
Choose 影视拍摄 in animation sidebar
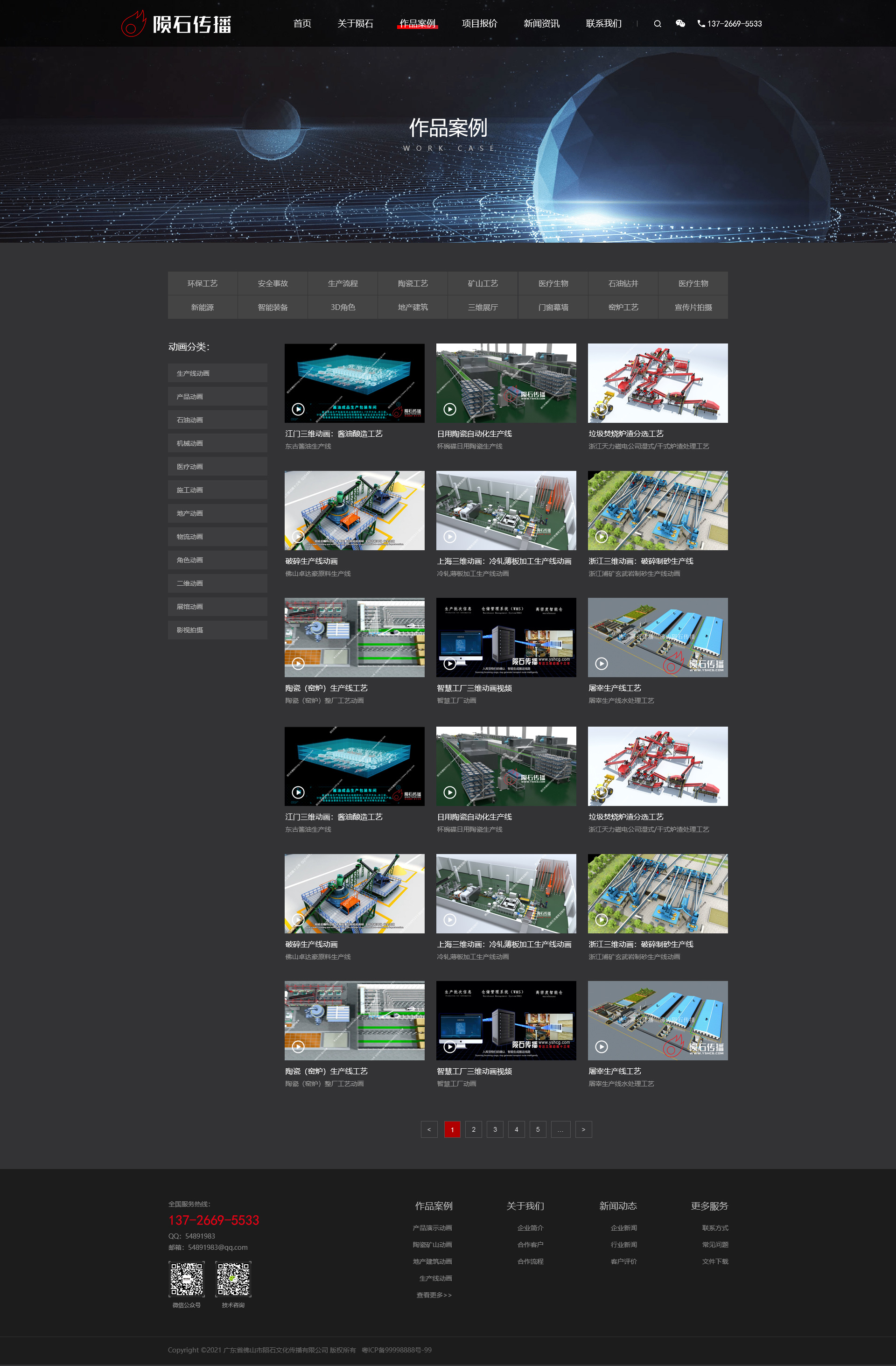point(217,630)
